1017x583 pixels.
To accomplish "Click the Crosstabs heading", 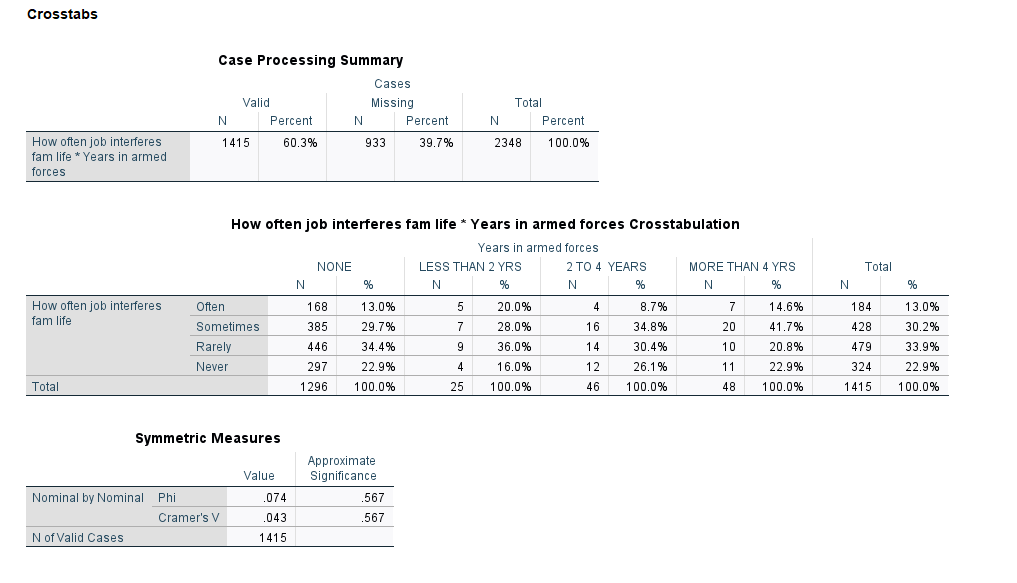I will click(x=62, y=14).
